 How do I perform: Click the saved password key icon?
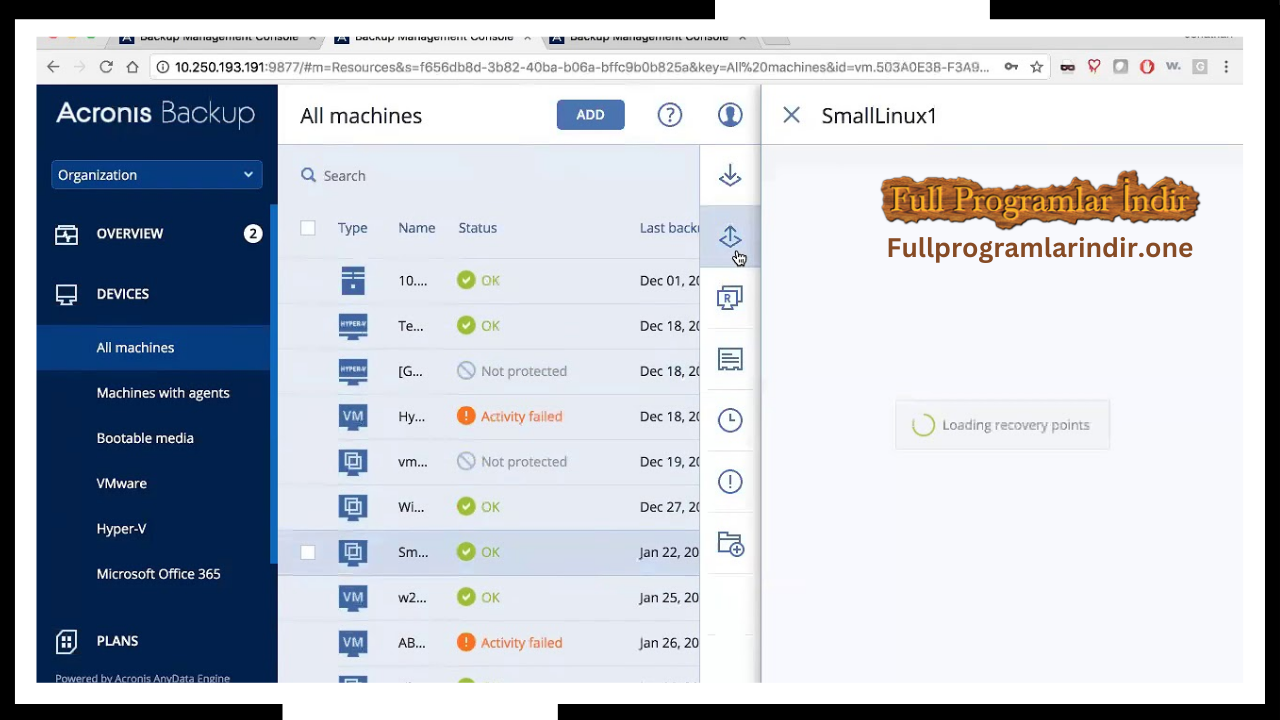click(x=1011, y=67)
